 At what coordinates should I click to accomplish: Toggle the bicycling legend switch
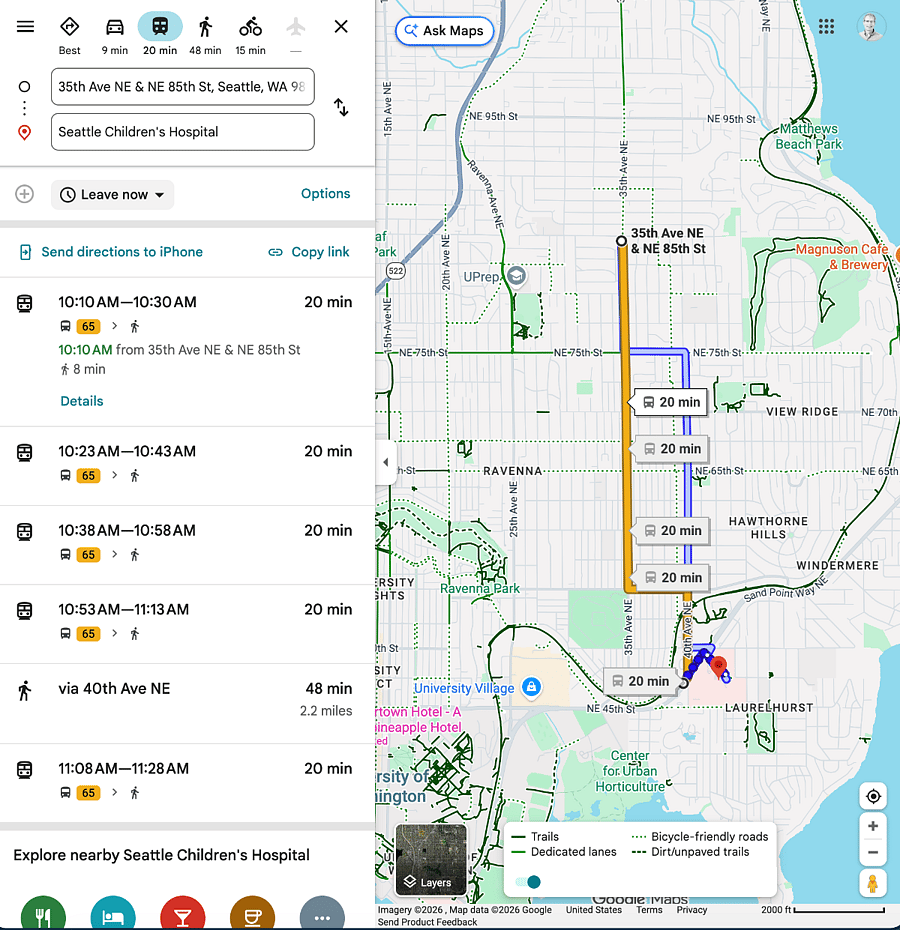pos(528,882)
